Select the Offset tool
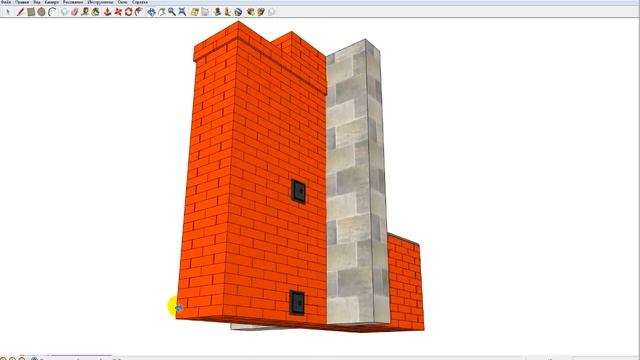The image size is (640, 360). tap(139, 12)
